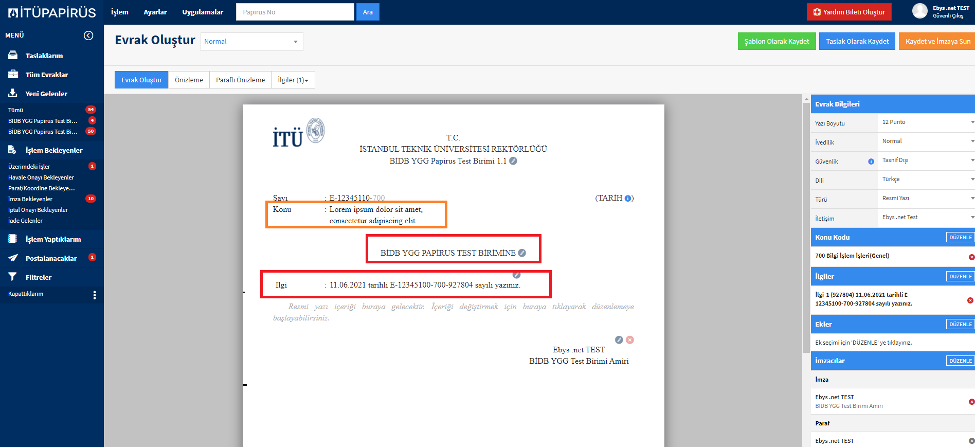The width and height of the screenshot is (977, 447).
Task: Open Tüm Evraklar briefcase icon
Action: (12, 74)
